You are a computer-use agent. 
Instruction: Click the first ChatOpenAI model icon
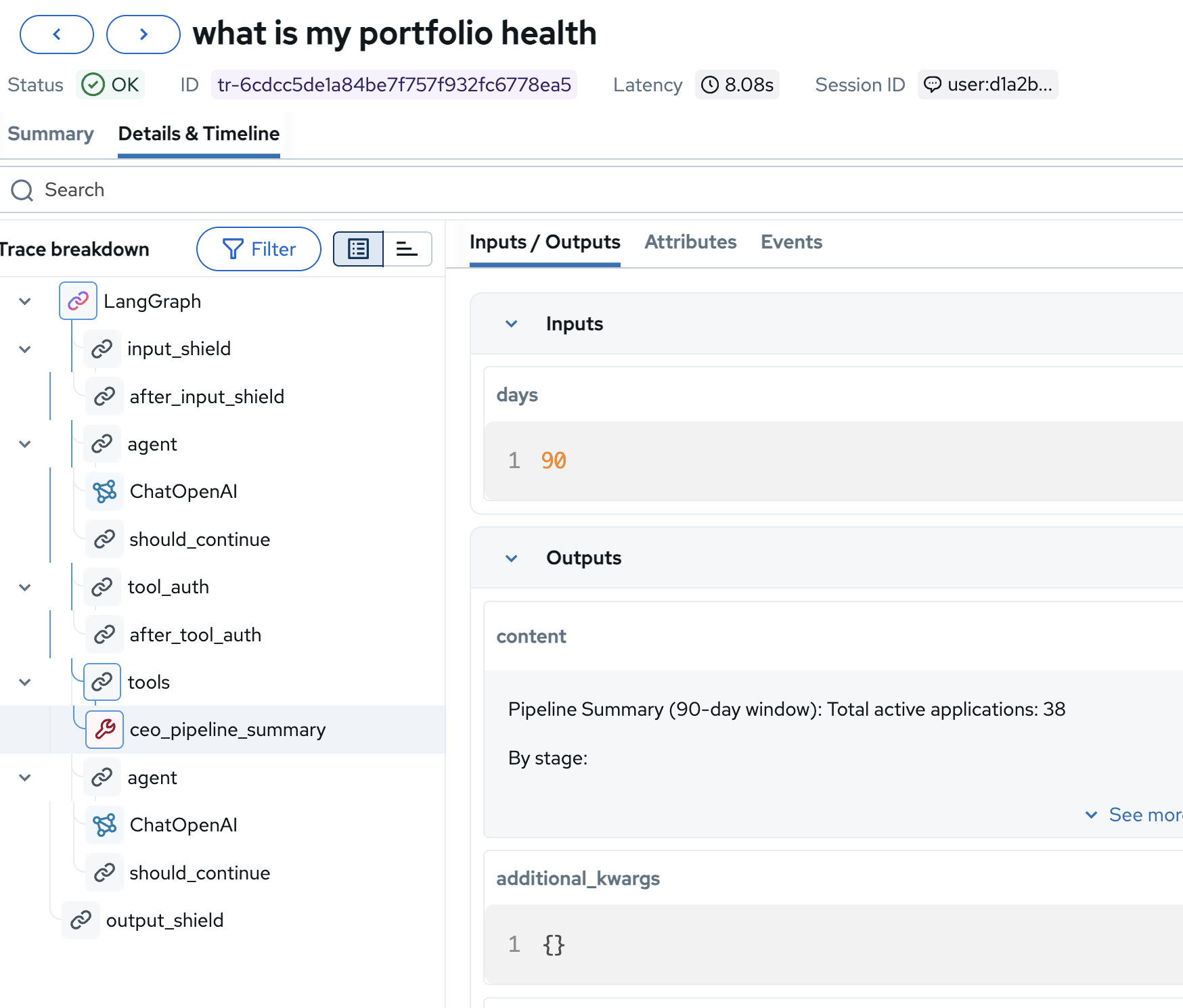click(x=105, y=492)
